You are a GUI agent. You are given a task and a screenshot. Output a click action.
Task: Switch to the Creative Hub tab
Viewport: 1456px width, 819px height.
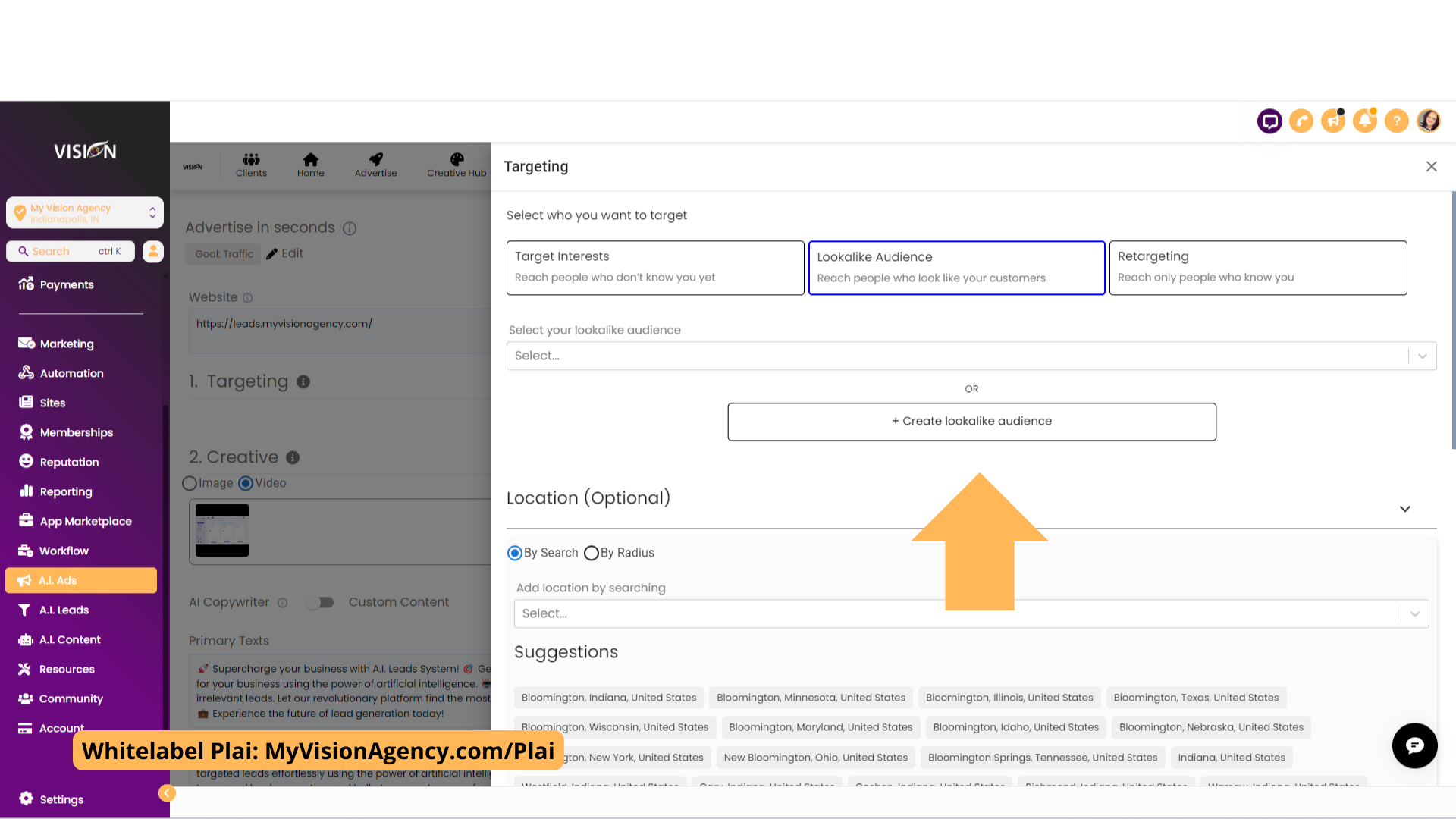(457, 164)
